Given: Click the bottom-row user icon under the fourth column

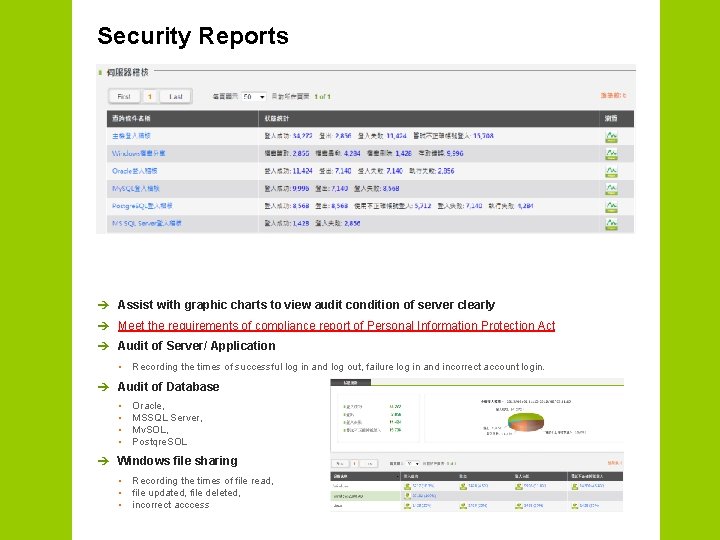Looking at the screenshot, I should (x=519, y=506).
